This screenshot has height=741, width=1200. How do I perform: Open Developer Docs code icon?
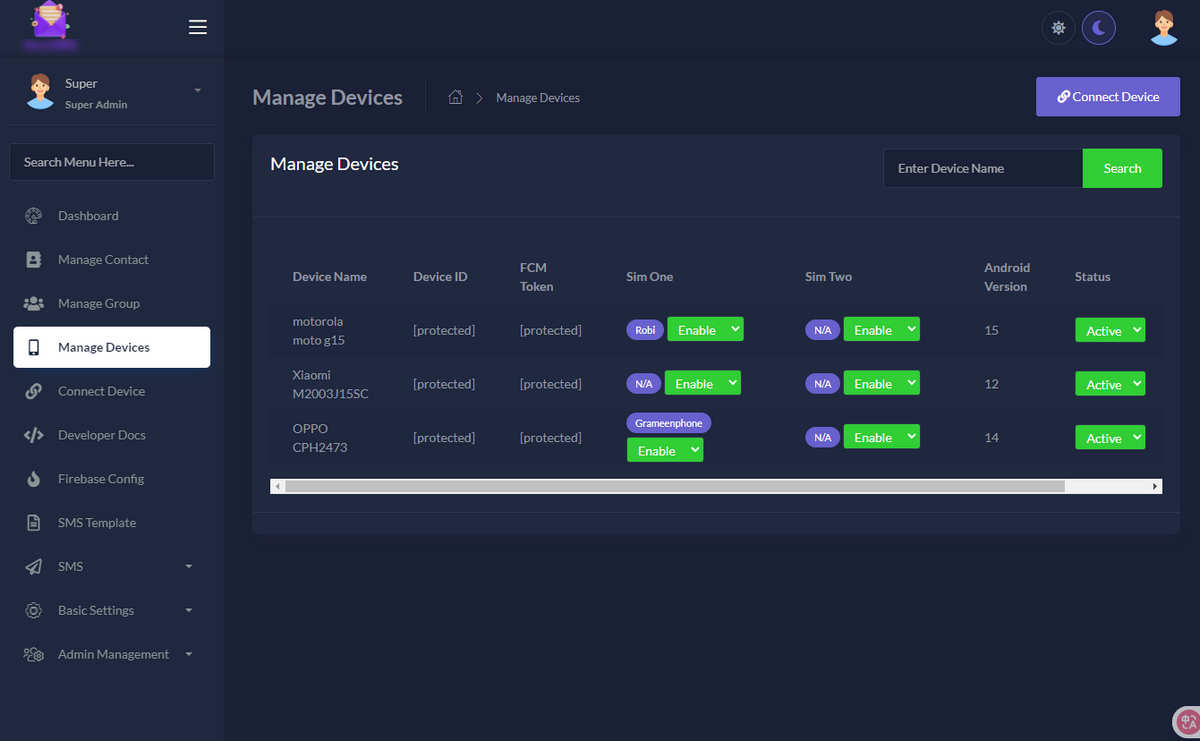pos(34,435)
